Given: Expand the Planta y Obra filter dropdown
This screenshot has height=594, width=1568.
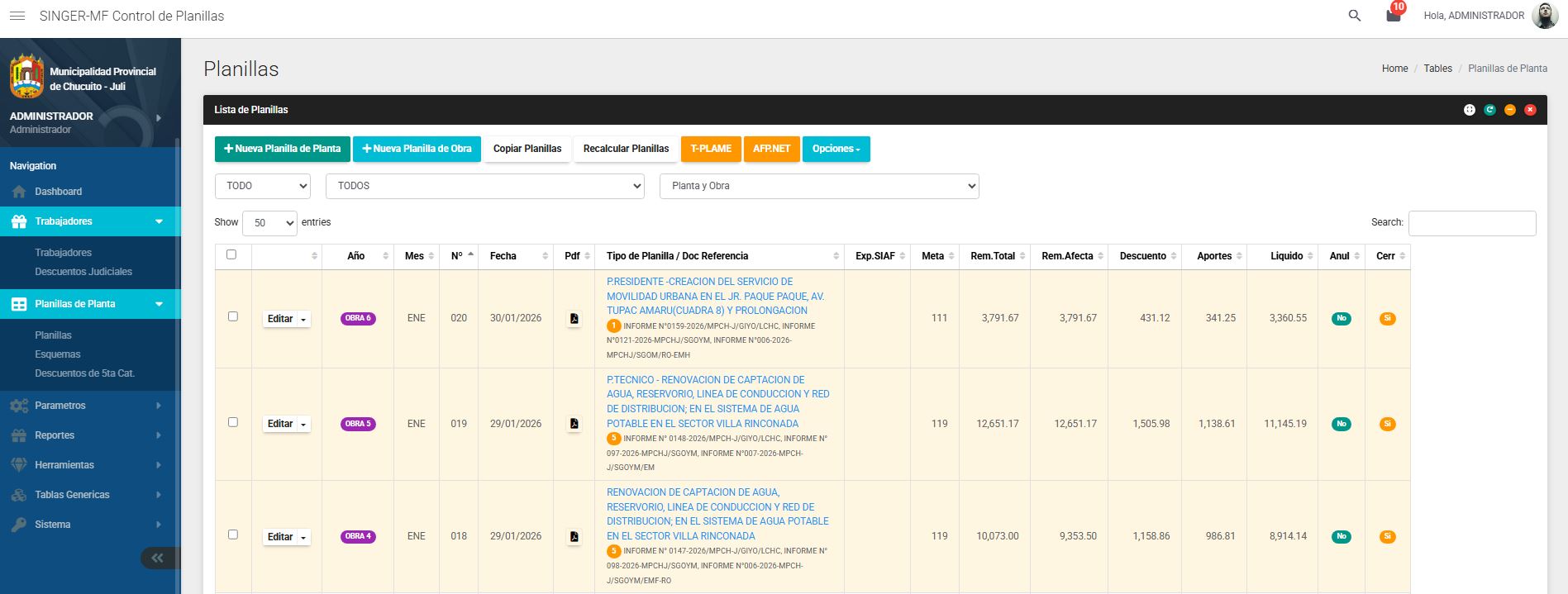Looking at the screenshot, I should [x=818, y=186].
